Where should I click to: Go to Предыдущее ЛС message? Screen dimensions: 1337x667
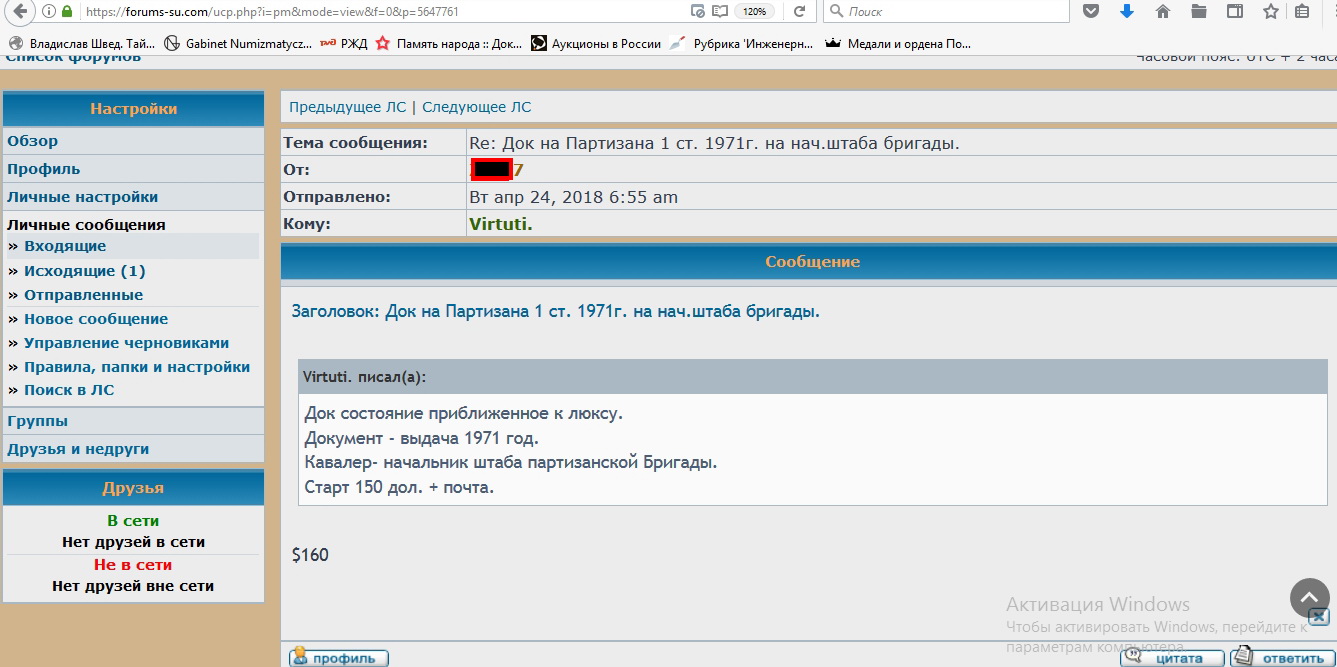(x=348, y=107)
